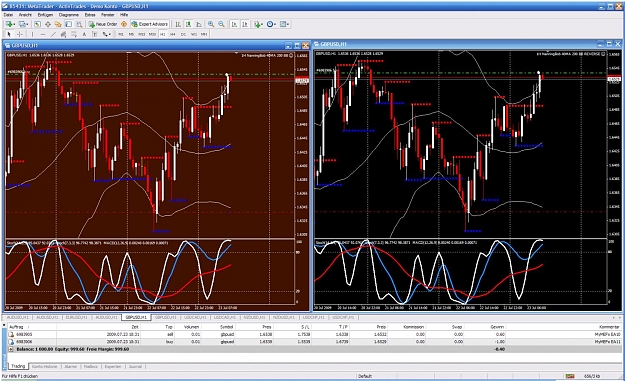The image size is (625, 381).
Task: Select the arrows objects tool
Action: [x=105, y=34]
